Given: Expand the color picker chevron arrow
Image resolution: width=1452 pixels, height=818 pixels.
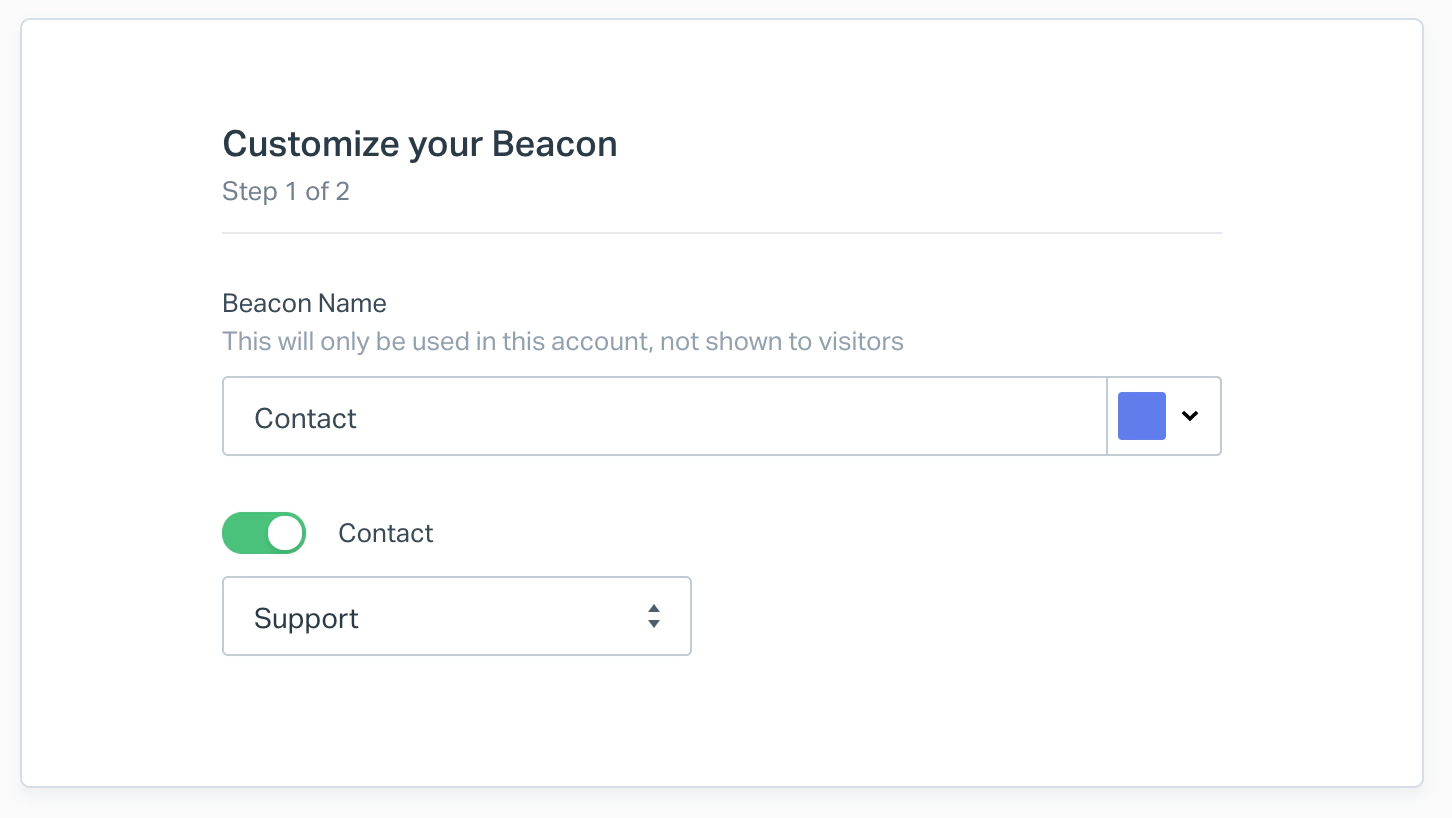Looking at the screenshot, I should coord(1190,417).
